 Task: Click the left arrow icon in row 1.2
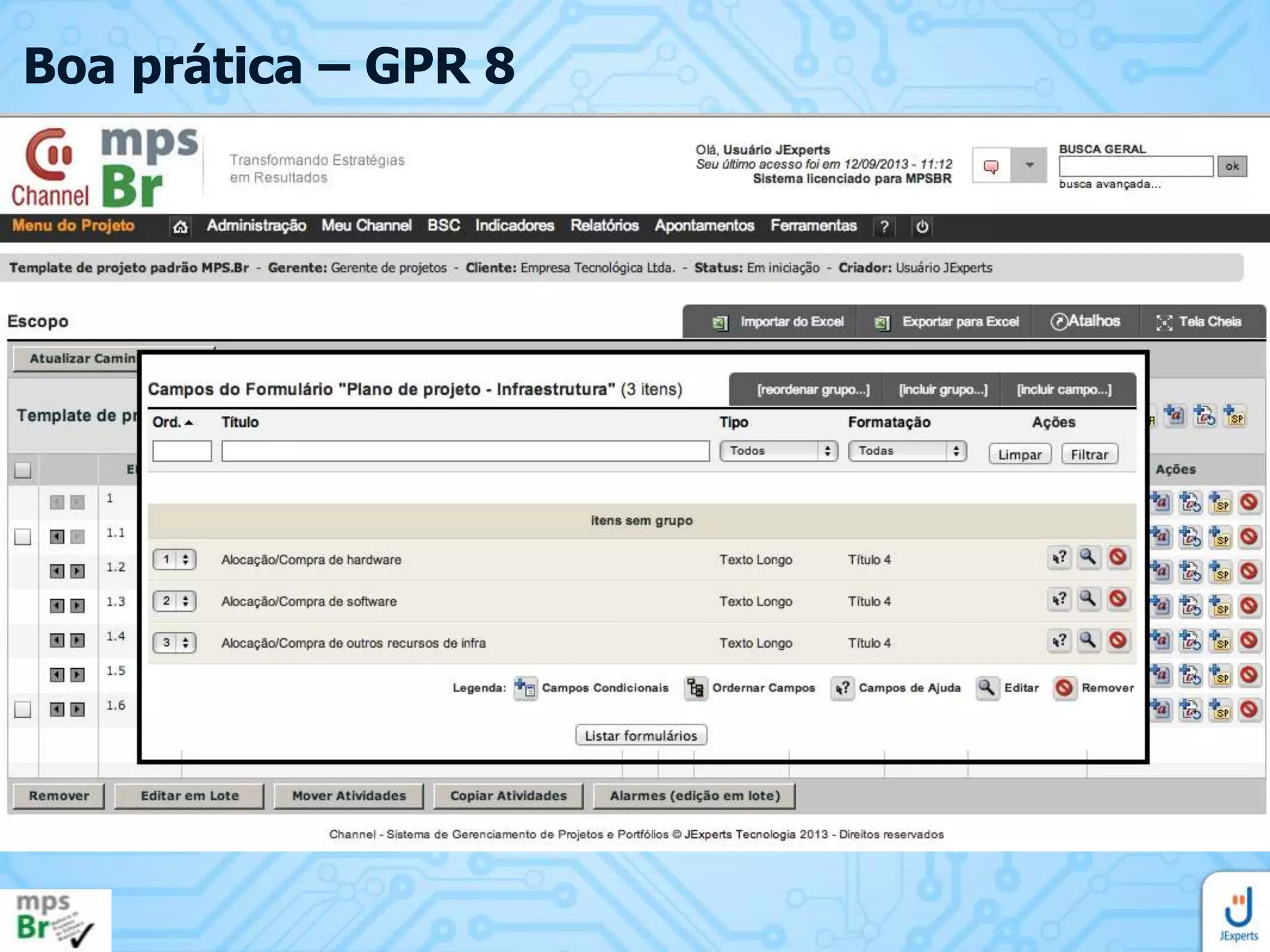point(57,571)
